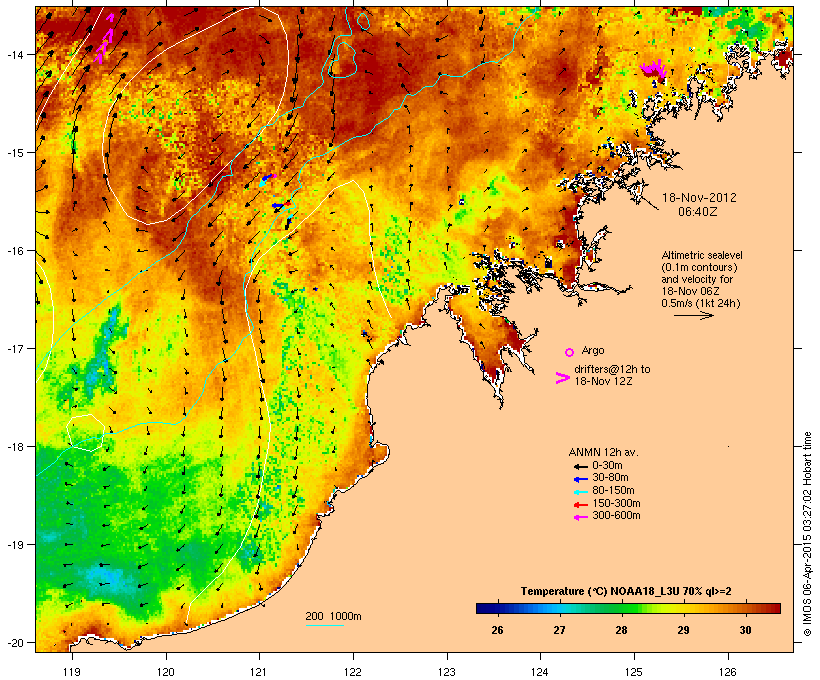This screenshot has width=820, height=680.
Task: Click the cyan 200 1000m depth contour line sample
Action: [x=325, y=625]
